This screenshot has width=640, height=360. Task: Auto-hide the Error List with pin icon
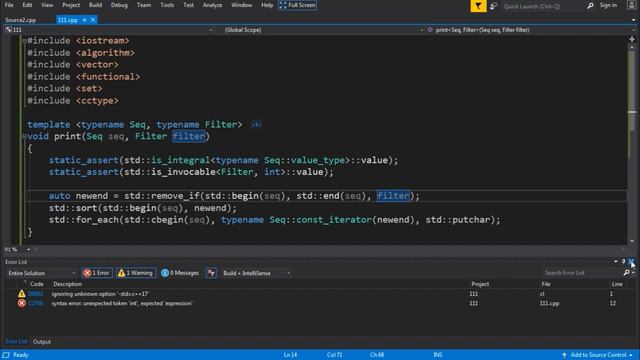click(x=623, y=262)
